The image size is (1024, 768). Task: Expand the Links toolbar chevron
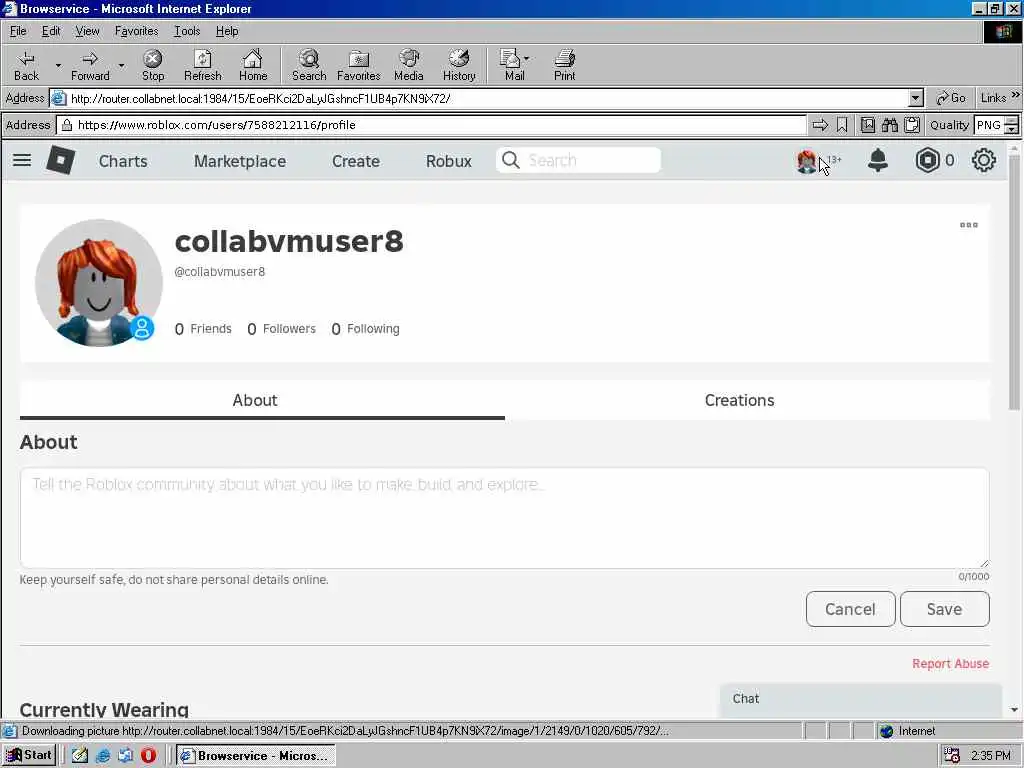click(x=1016, y=95)
